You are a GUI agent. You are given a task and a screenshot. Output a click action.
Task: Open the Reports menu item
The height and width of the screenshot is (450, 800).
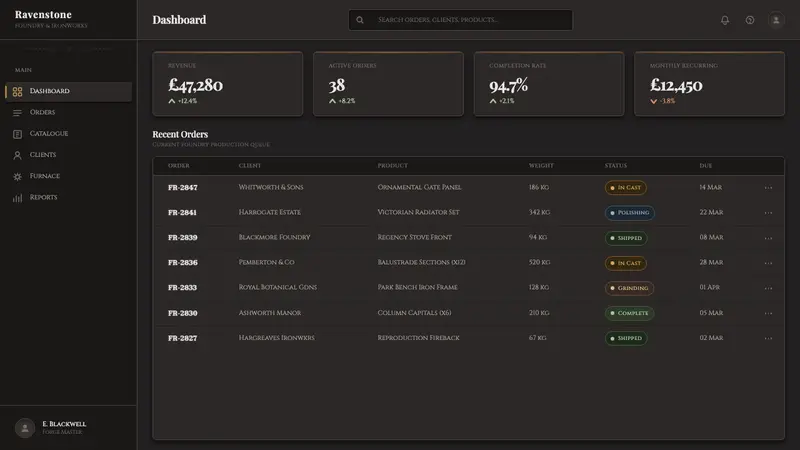tap(68, 197)
